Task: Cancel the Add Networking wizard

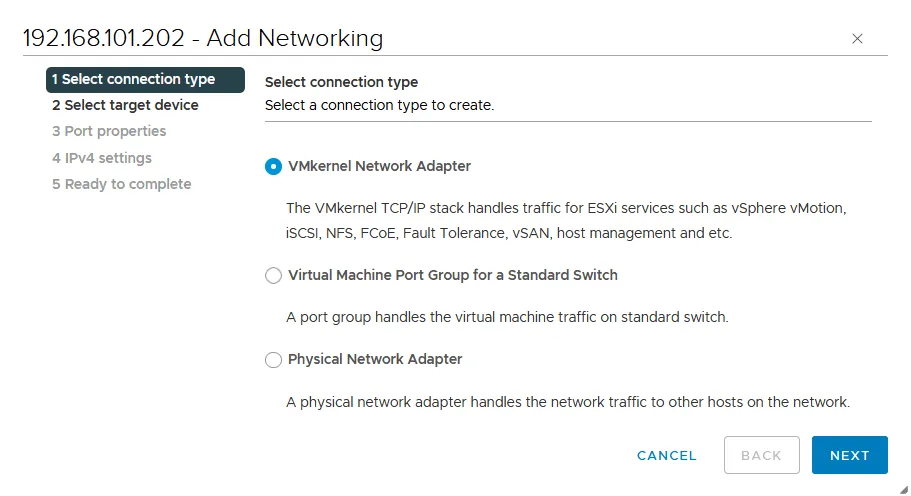Action: (x=667, y=455)
